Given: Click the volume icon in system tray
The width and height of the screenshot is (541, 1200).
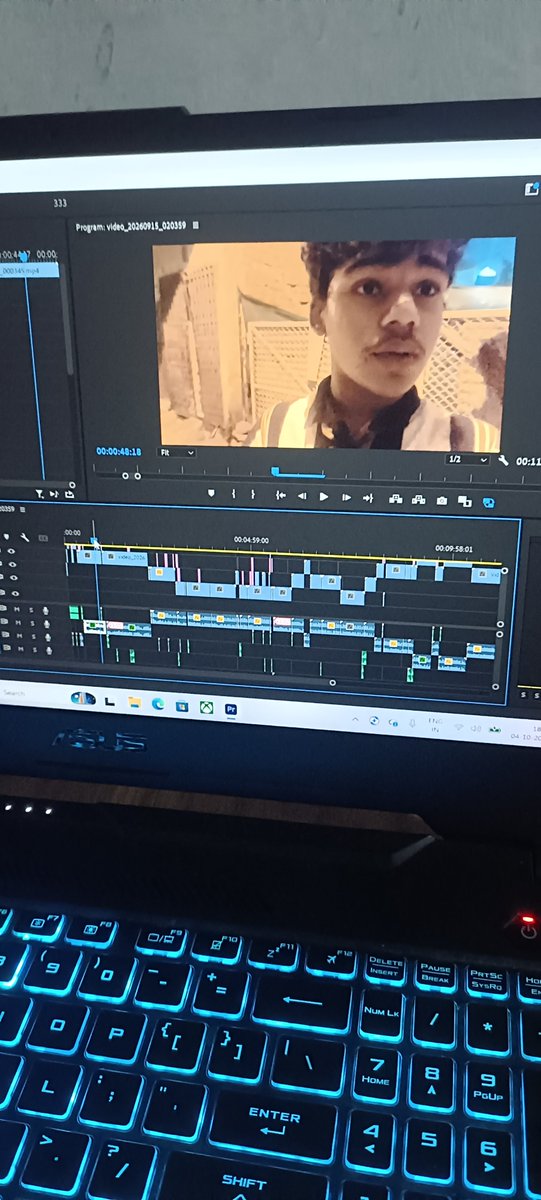Looking at the screenshot, I should coord(476,729).
